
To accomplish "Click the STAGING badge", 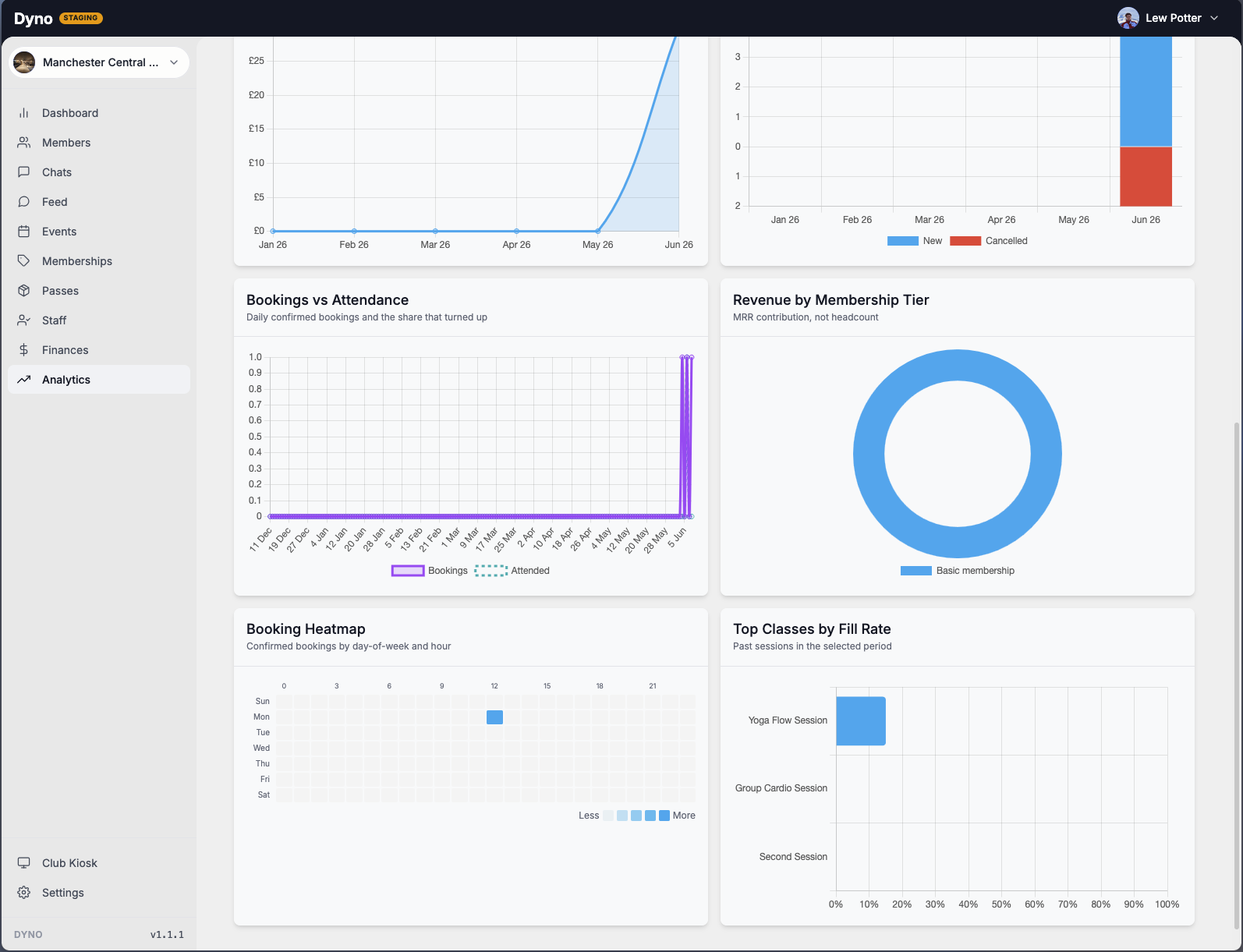I will [81, 18].
